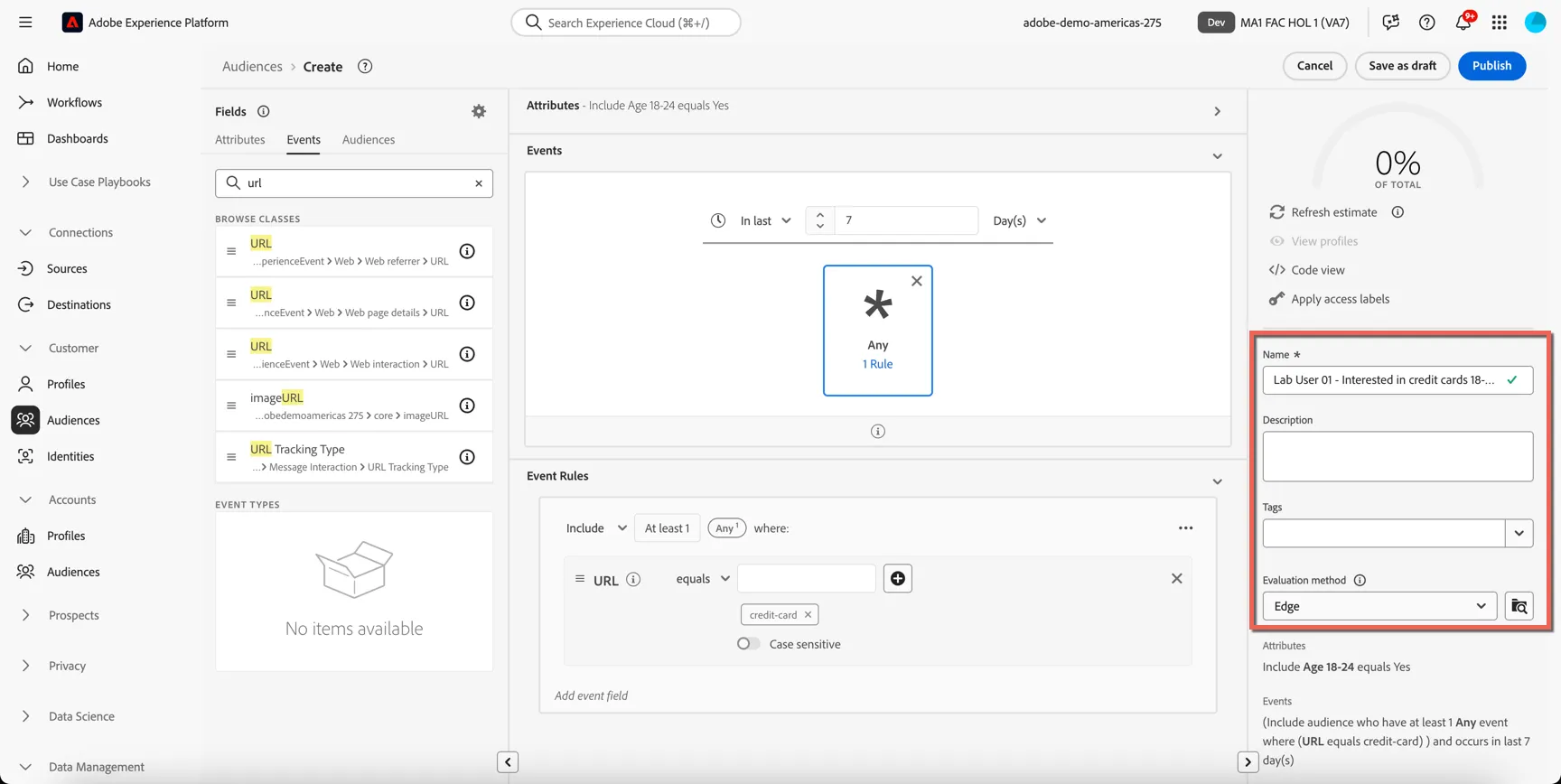The height and width of the screenshot is (784, 1561).
Task: Collapse the Event Rules section
Action: pyautogui.click(x=1218, y=481)
